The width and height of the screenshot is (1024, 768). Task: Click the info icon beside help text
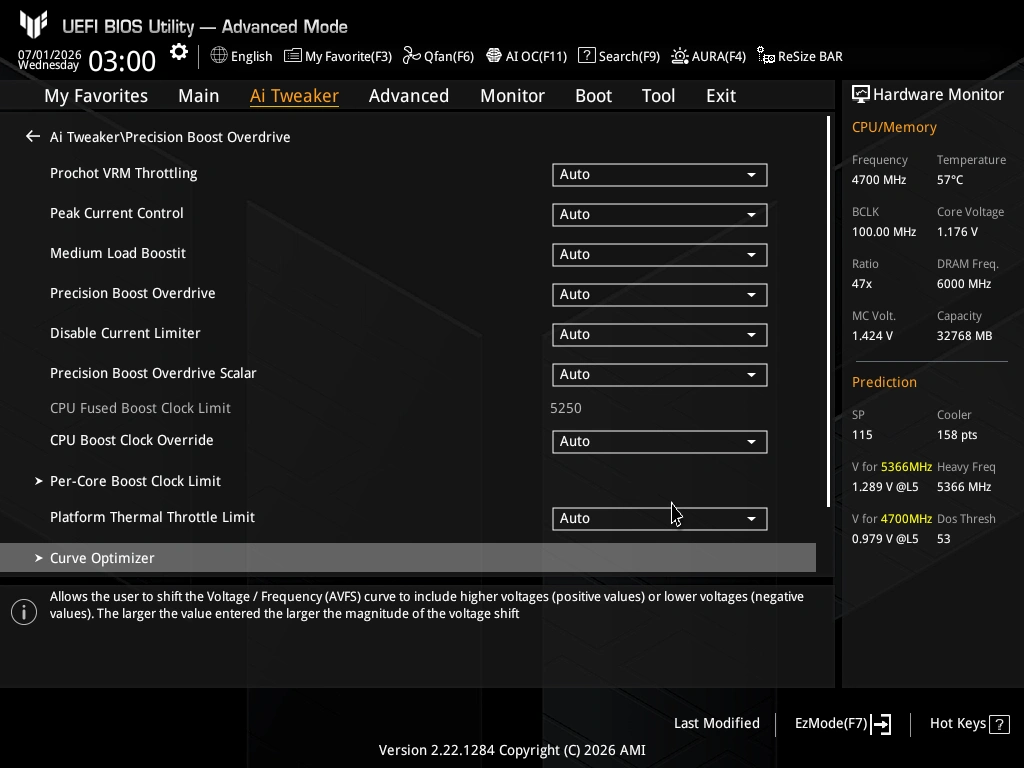click(x=24, y=612)
